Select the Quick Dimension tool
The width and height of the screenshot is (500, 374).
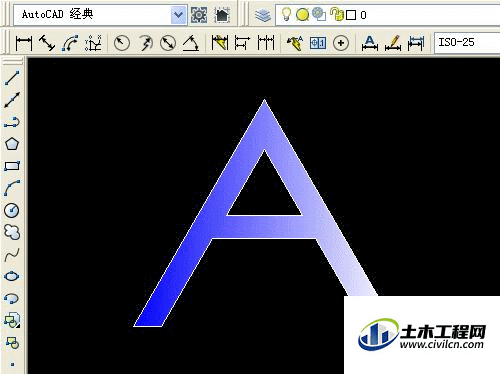(220, 43)
